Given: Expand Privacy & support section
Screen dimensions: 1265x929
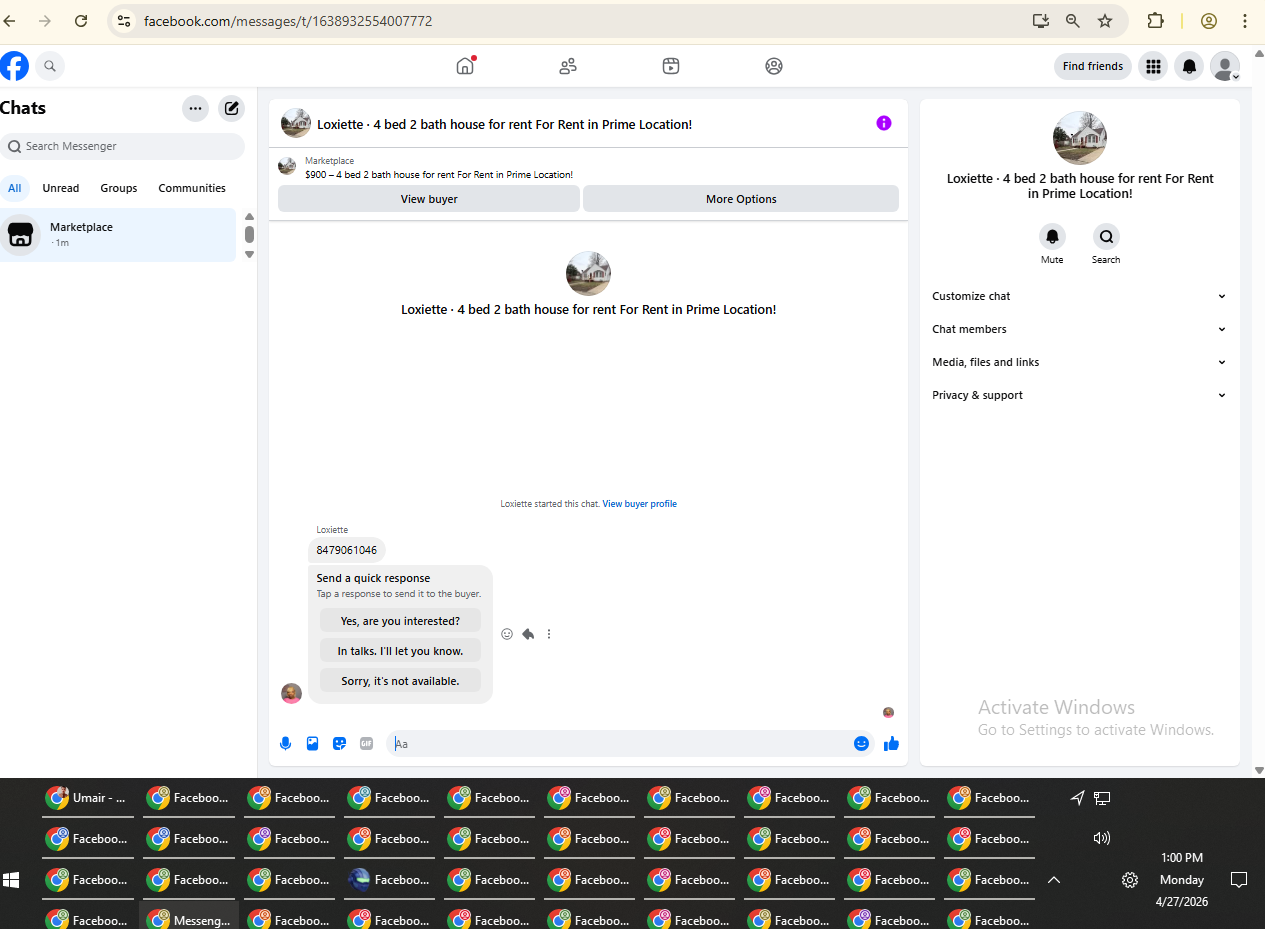Looking at the screenshot, I should [x=1079, y=395].
